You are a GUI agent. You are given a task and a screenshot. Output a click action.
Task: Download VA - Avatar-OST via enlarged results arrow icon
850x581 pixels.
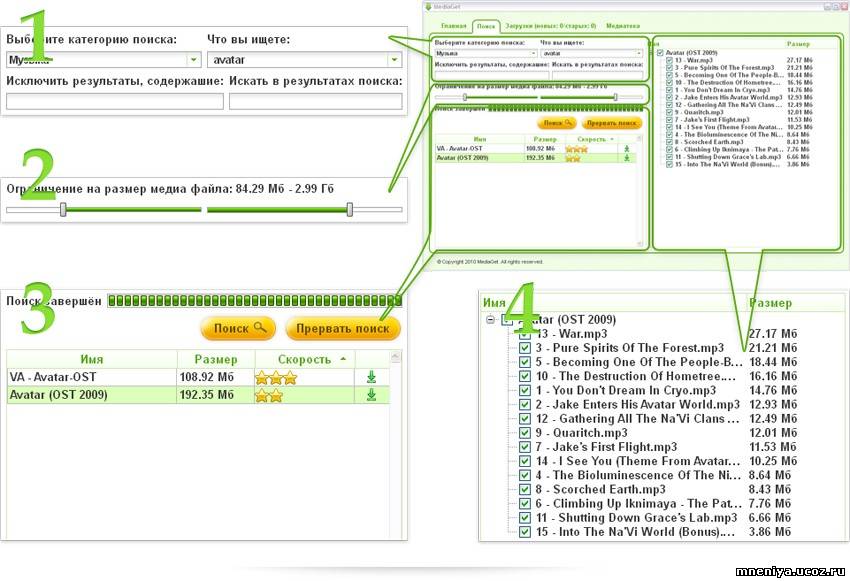[x=371, y=377]
